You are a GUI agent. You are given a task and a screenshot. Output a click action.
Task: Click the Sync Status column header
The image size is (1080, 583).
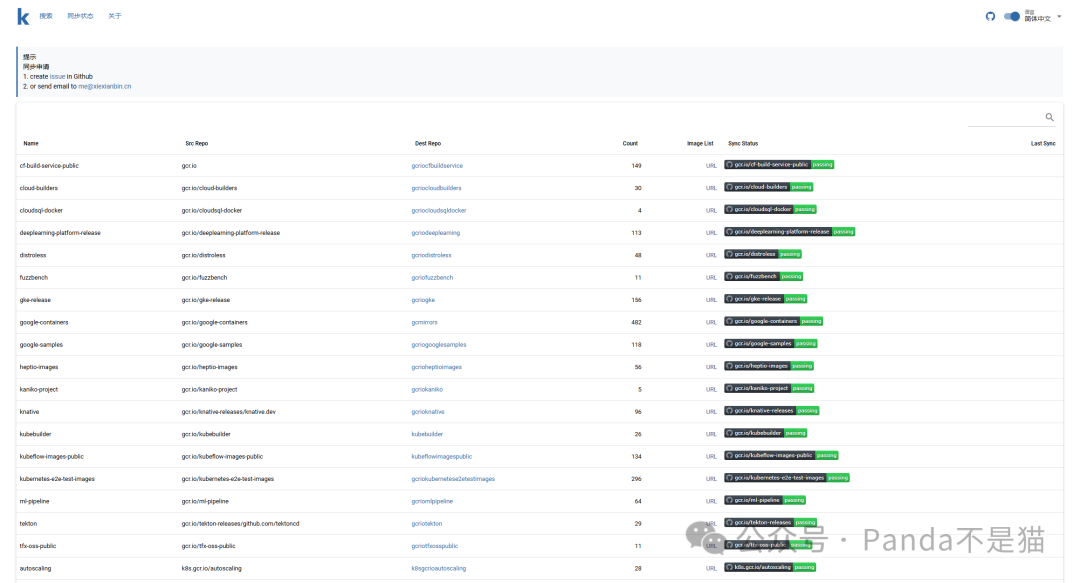(743, 143)
